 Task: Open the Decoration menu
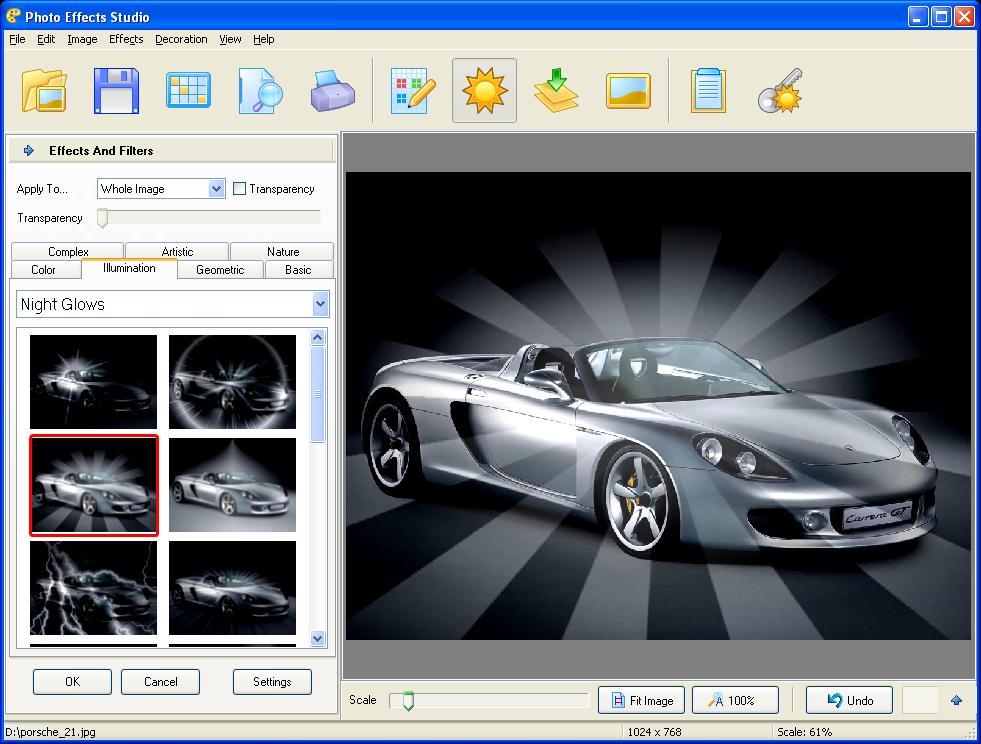181,39
